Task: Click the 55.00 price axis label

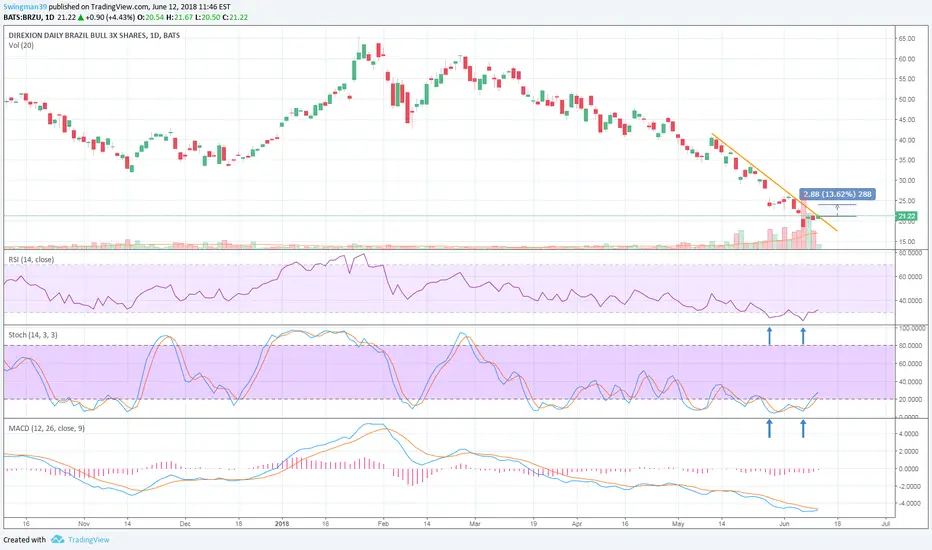Action: tap(906, 79)
